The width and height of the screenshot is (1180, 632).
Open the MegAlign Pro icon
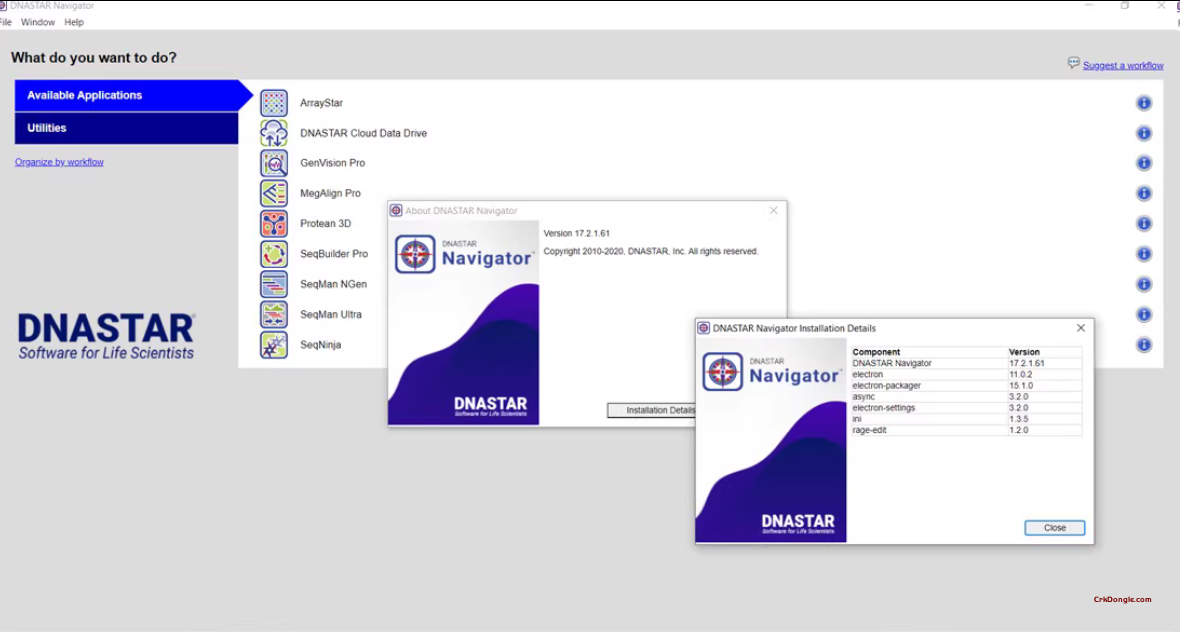click(274, 193)
